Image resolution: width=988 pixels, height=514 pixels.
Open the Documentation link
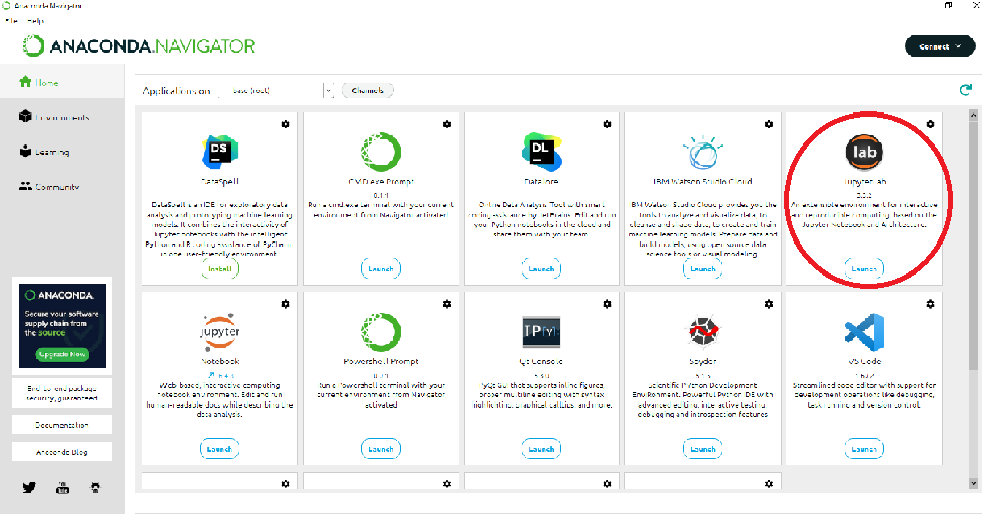tap(62, 425)
